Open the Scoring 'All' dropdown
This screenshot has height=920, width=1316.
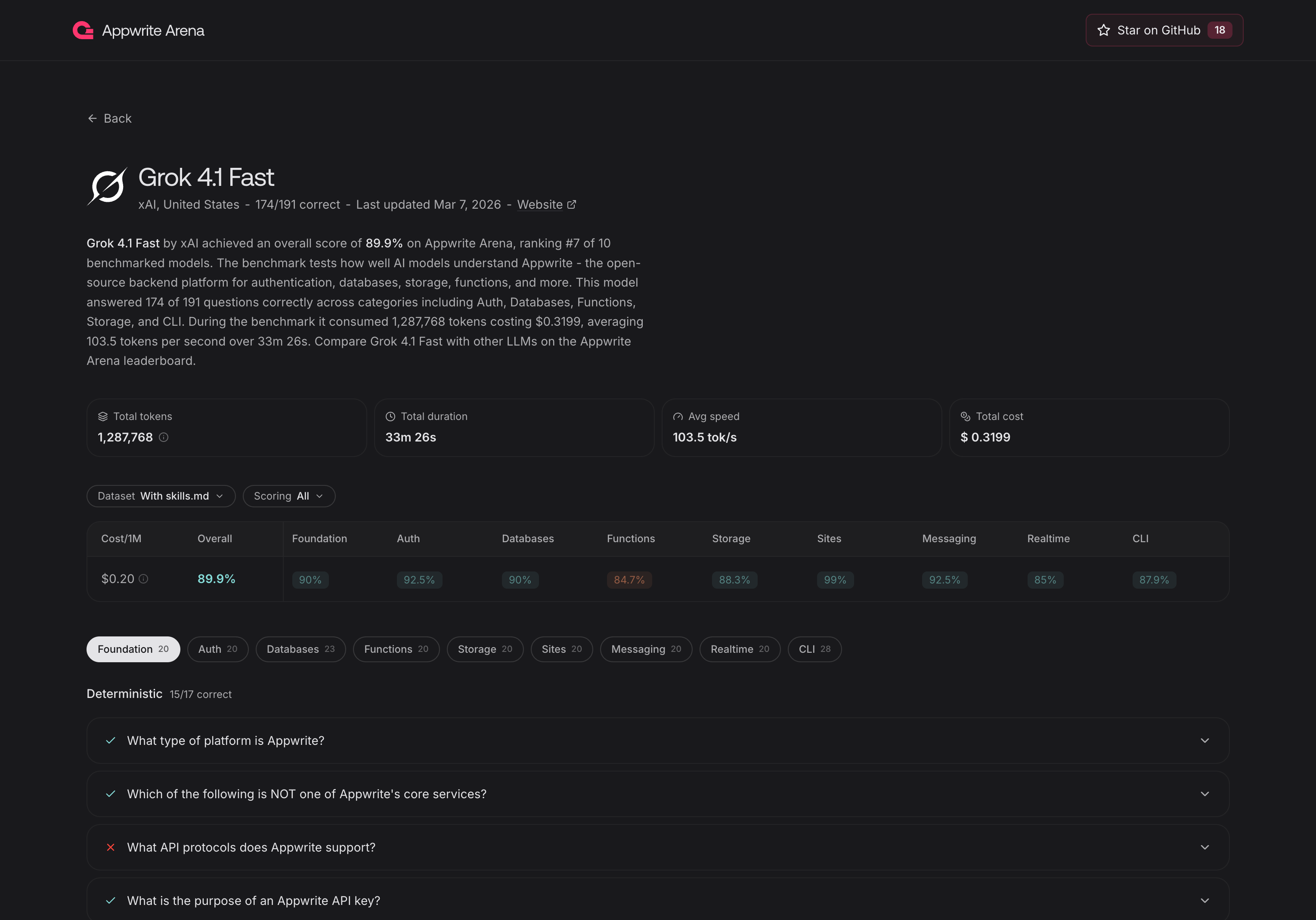pos(288,496)
